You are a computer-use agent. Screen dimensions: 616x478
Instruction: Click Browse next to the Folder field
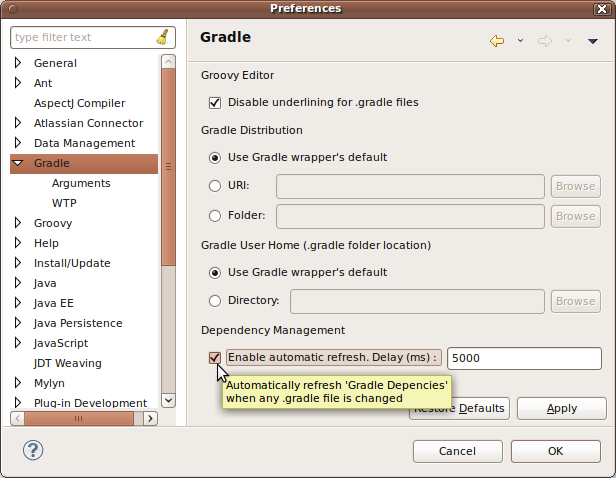(x=576, y=216)
